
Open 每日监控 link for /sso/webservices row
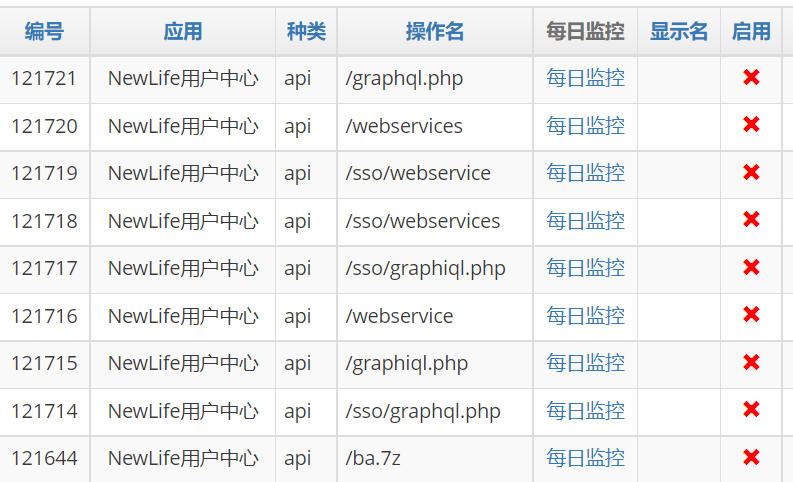(585, 221)
